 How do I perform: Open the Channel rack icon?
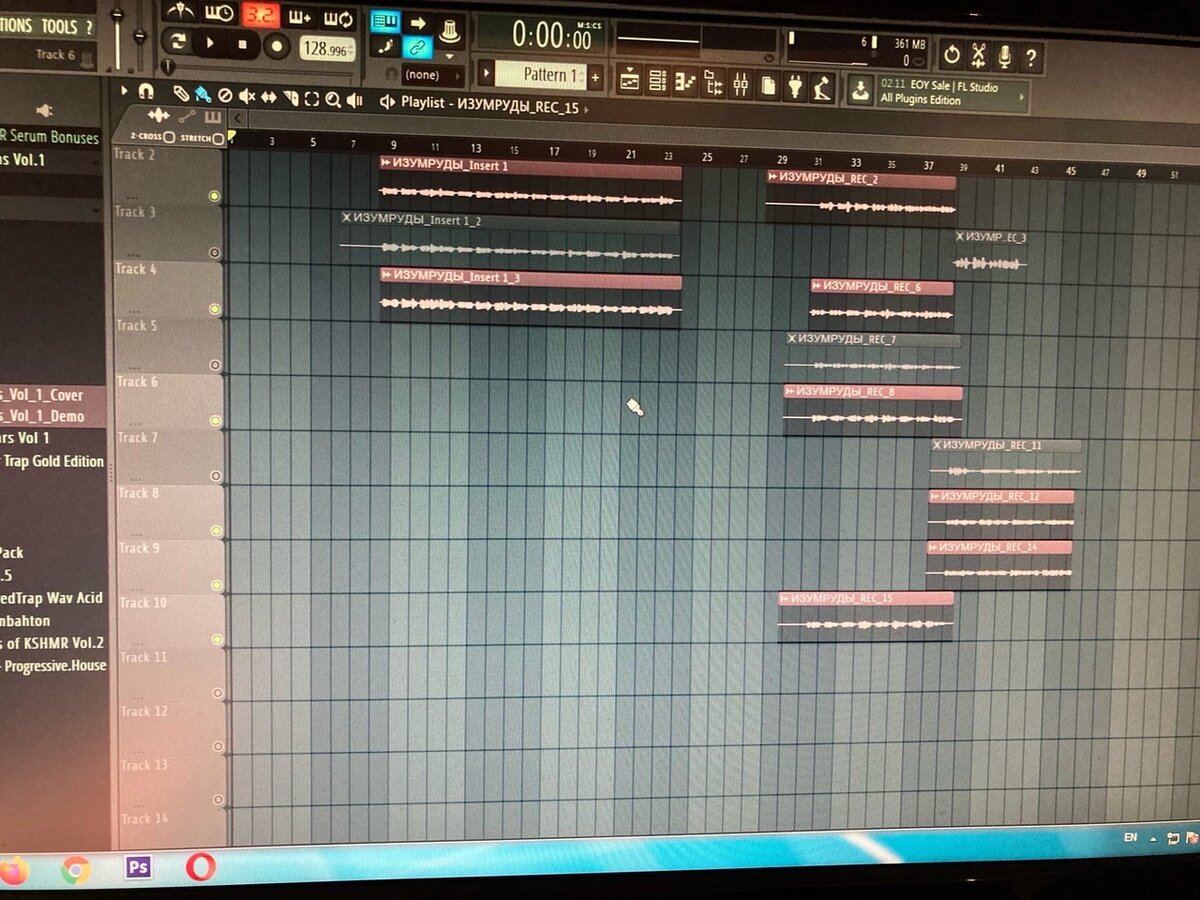point(657,83)
